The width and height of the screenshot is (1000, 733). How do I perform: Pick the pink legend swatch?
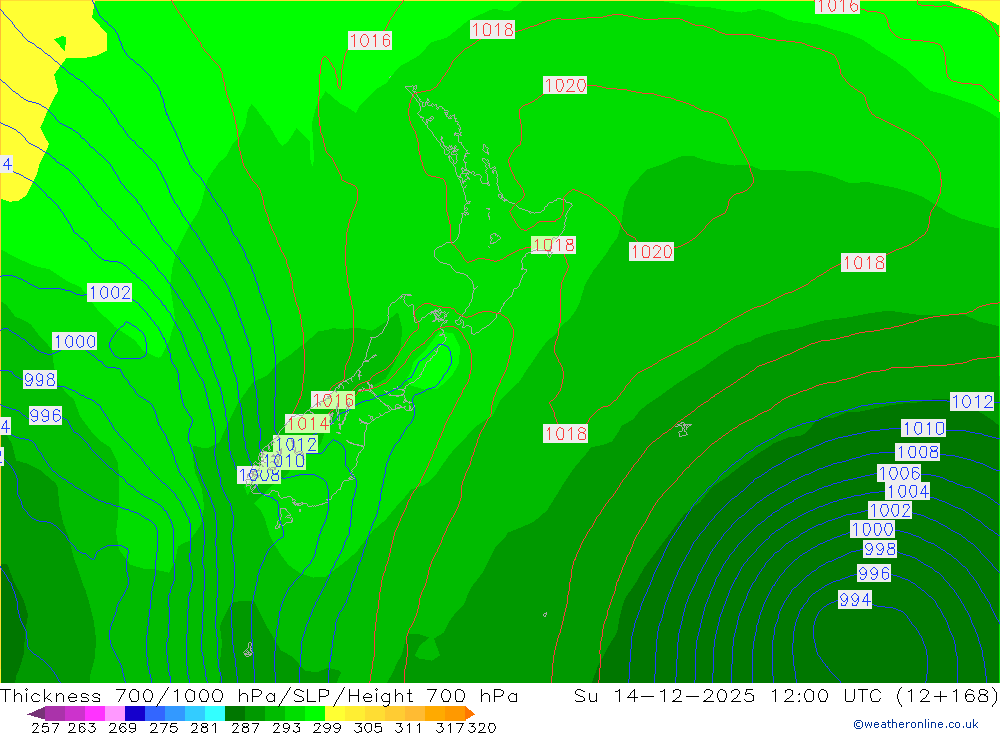pyautogui.click(x=115, y=713)
